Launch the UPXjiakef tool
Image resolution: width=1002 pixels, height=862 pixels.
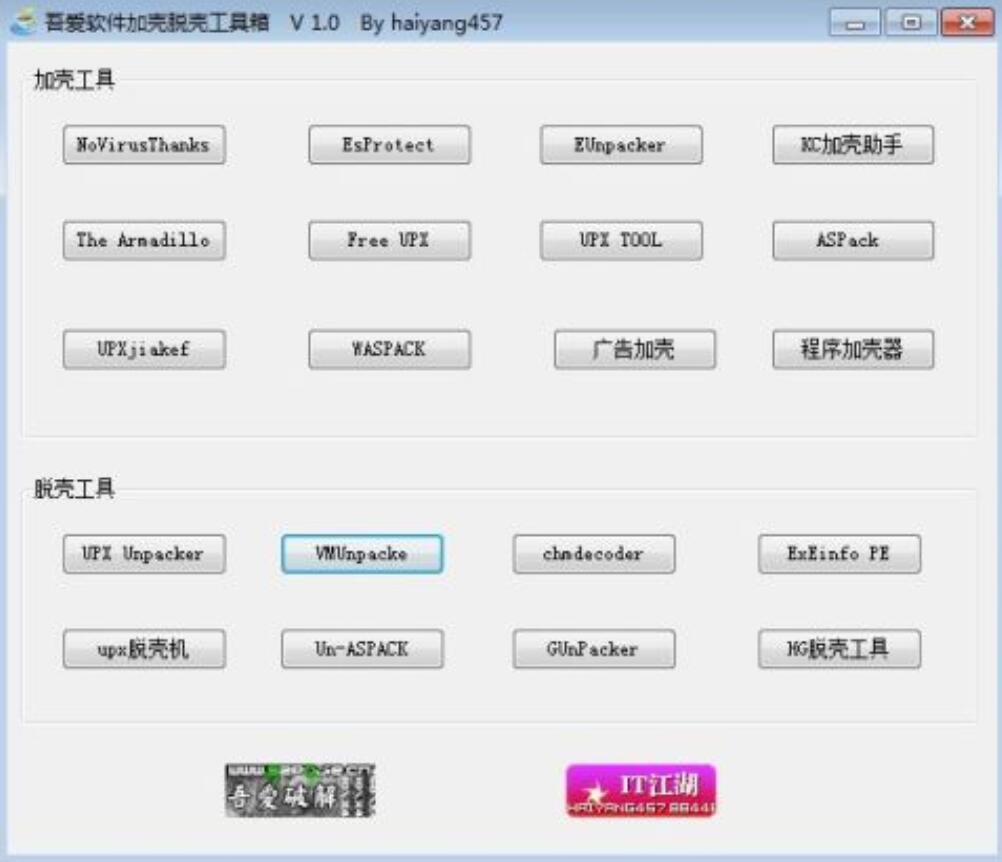[x=144, y=350]
